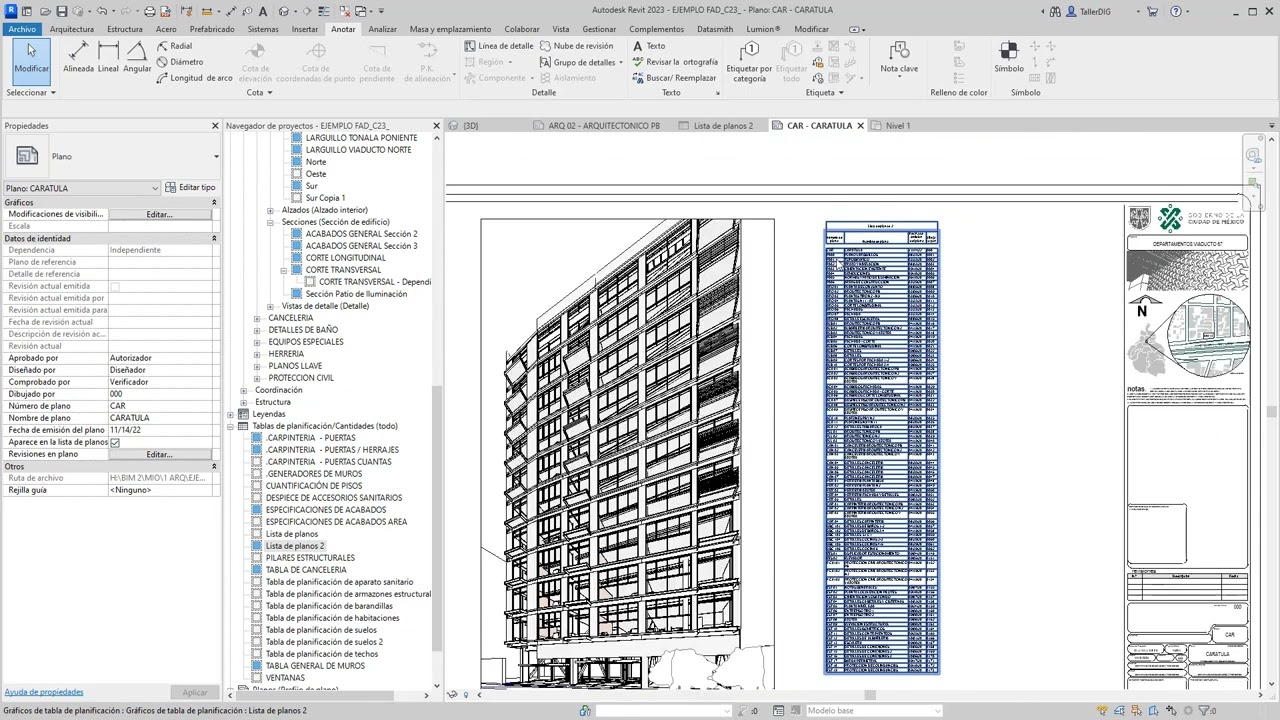The height and width of the screenshot is (720, 1280).
Task: Pick the Nube de revisión tool
Action: (x=576, y=46)
